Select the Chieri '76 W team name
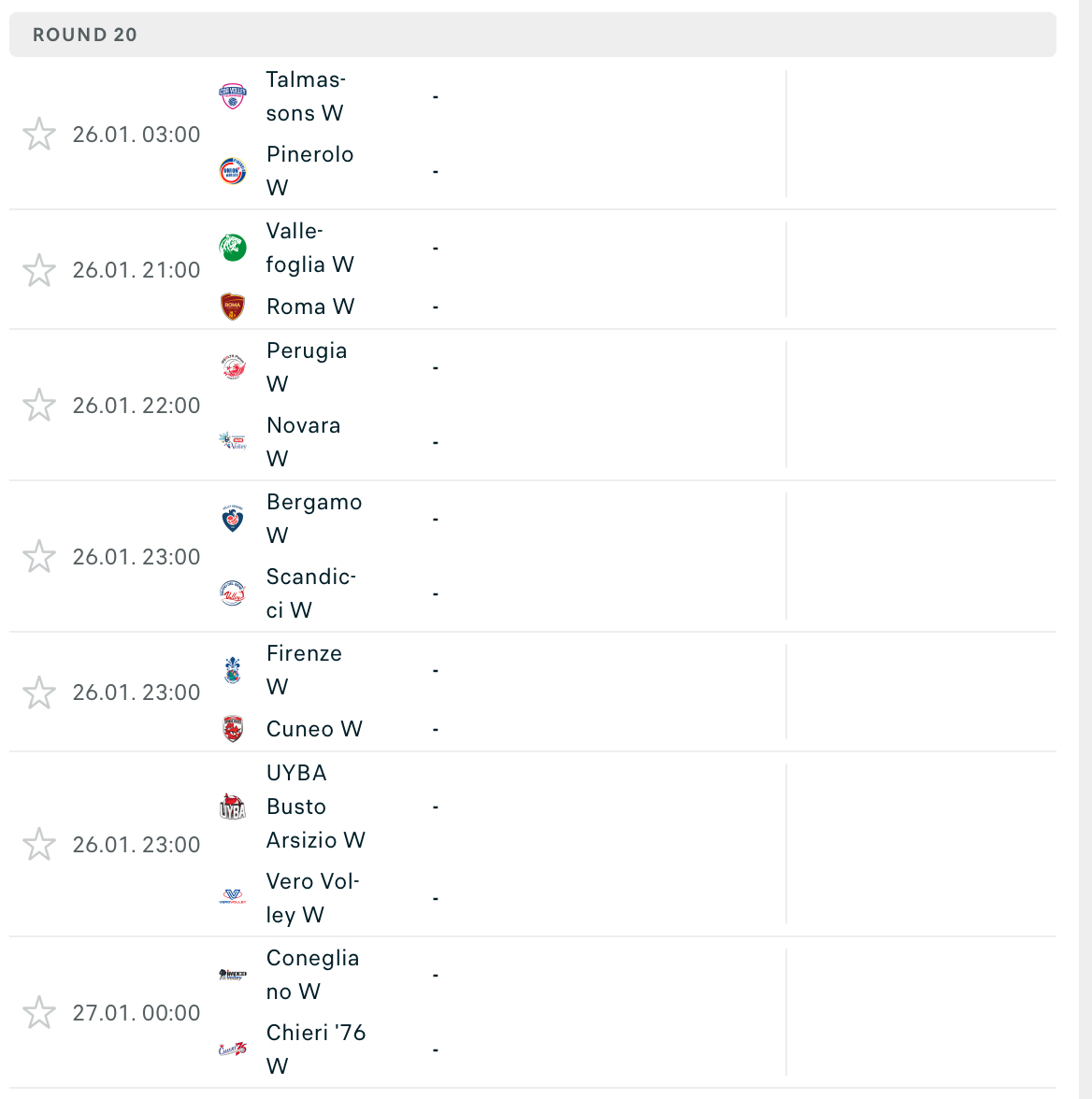Viewport: 1092px width, 1099px height. pos(316,1049)
